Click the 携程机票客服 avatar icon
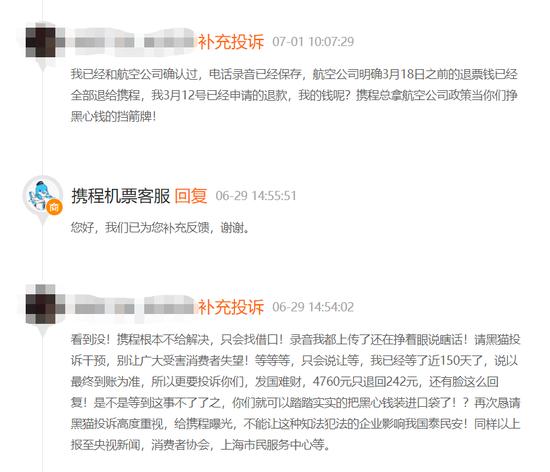 click(x=43, y=195)
